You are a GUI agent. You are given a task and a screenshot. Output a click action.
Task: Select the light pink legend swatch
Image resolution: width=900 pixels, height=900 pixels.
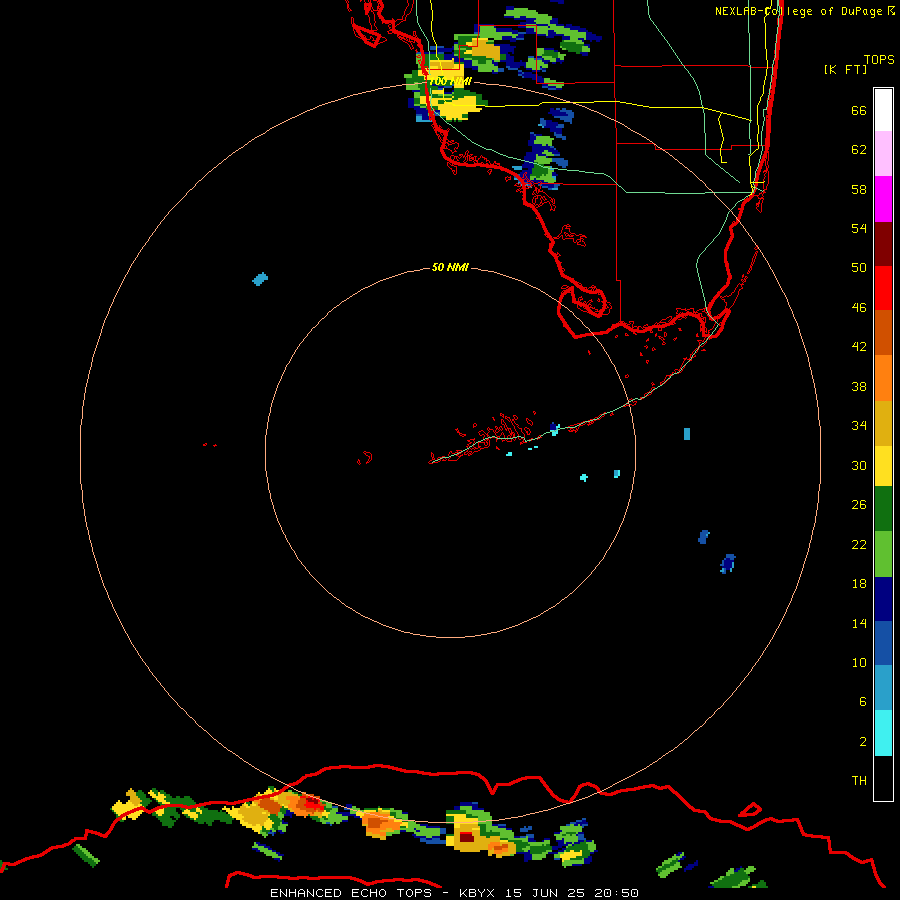[883, 153]
